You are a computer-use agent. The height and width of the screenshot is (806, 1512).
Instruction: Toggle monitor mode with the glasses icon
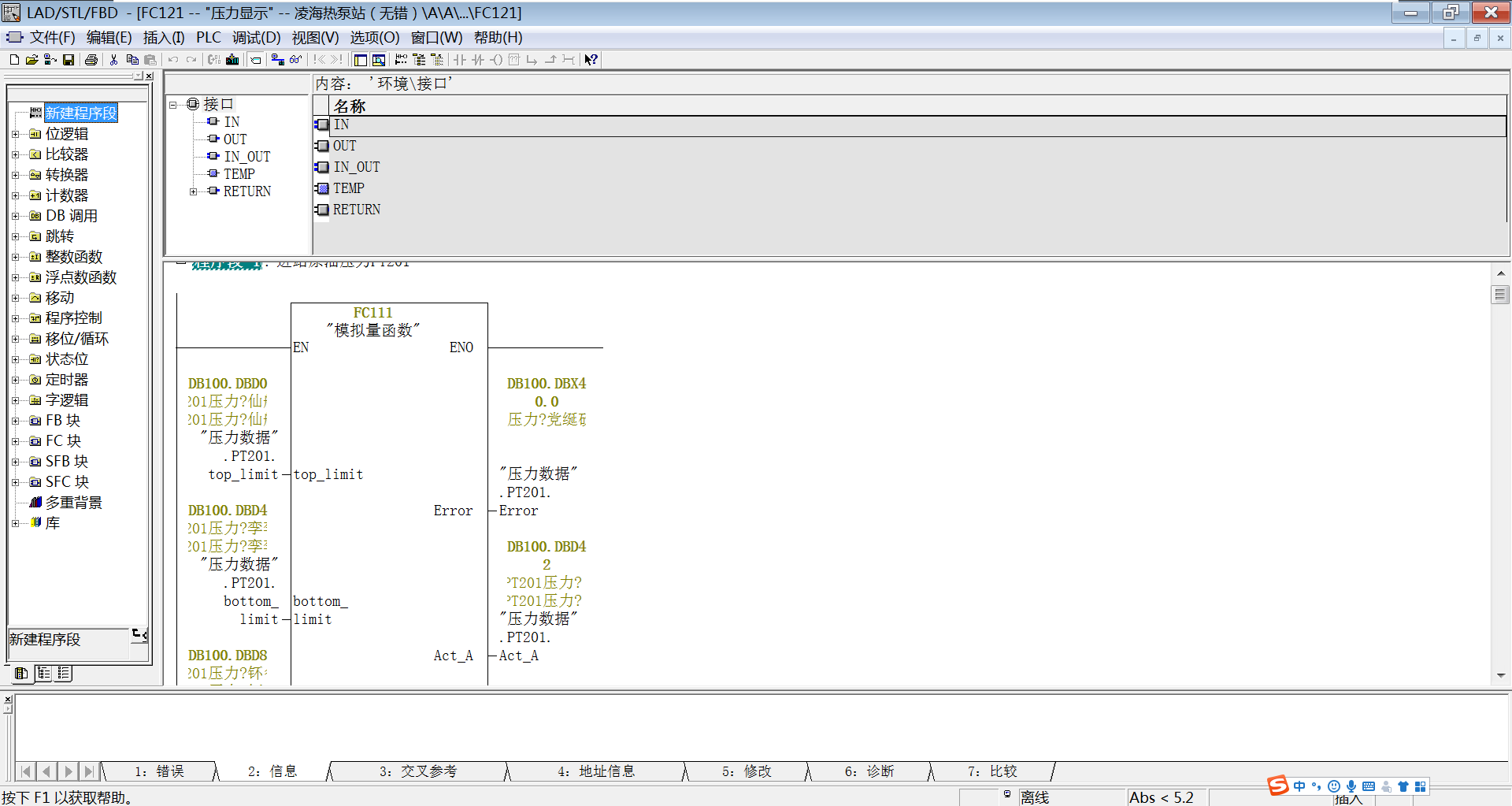295,59
